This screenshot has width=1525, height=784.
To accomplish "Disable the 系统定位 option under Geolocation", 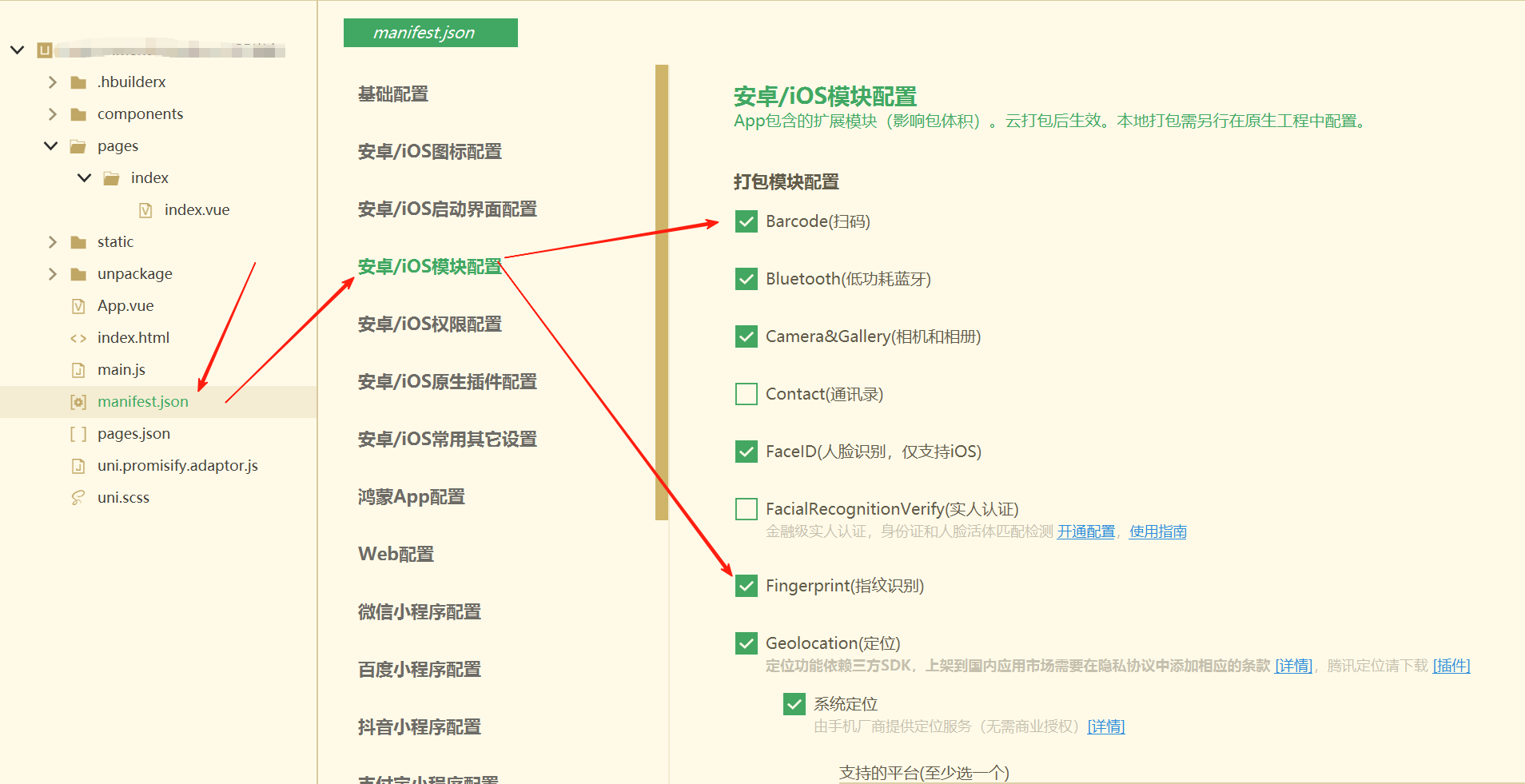I will [794, 703].
